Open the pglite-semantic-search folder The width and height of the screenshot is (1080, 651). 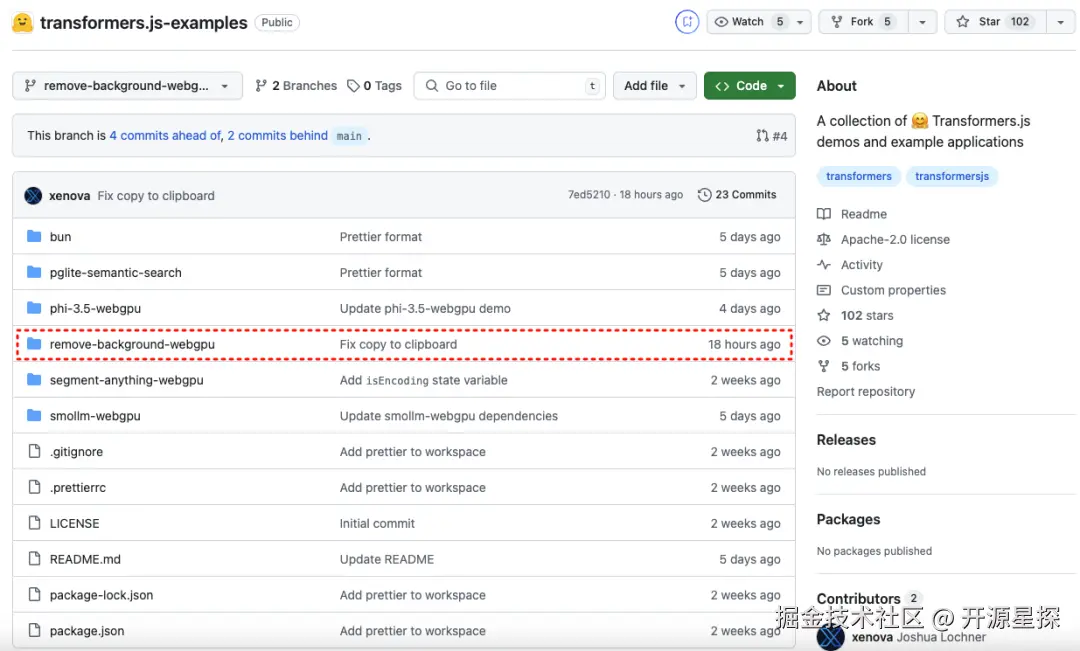(116, 272)
